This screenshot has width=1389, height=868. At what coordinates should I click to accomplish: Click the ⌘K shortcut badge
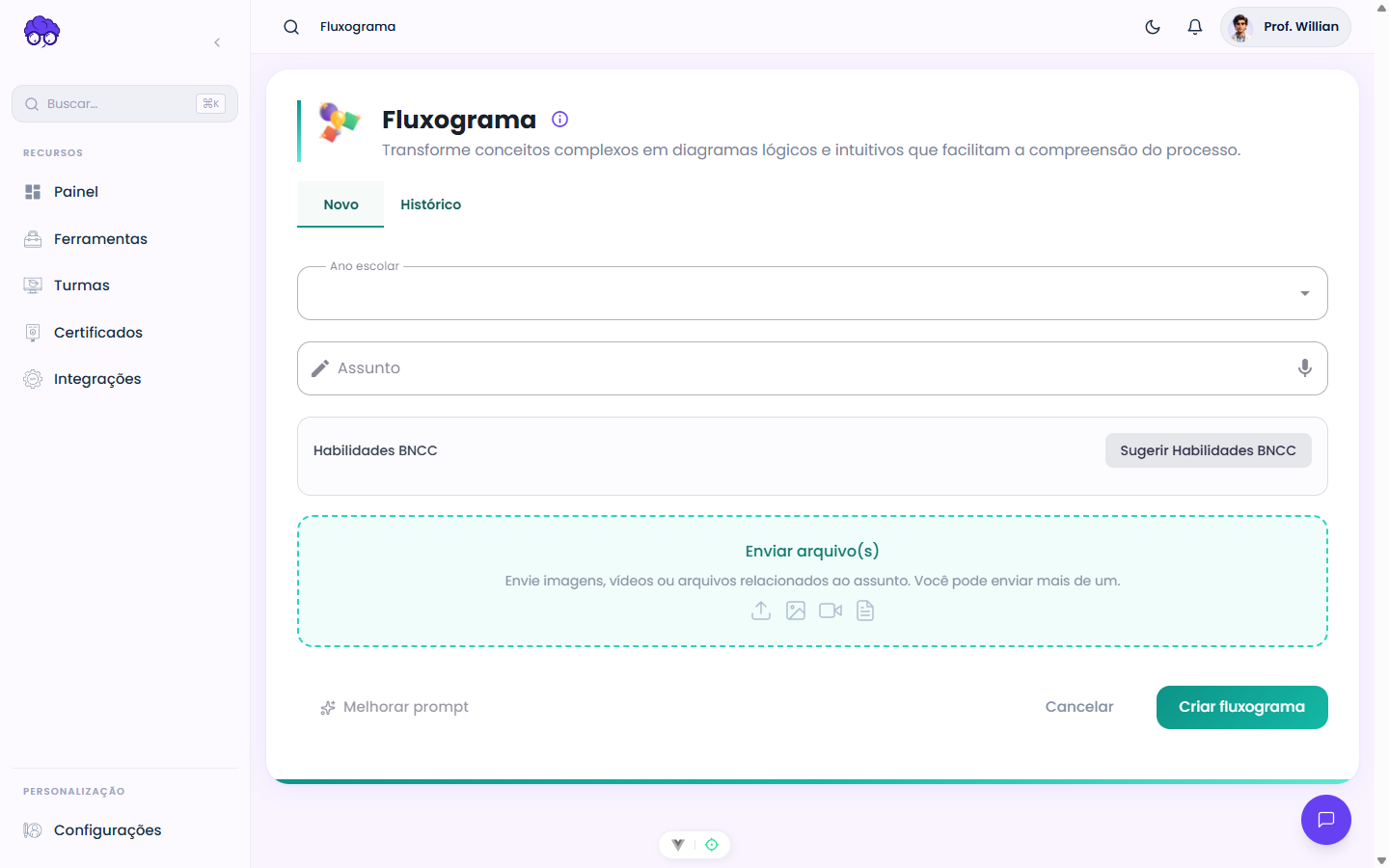click(210, 103)
